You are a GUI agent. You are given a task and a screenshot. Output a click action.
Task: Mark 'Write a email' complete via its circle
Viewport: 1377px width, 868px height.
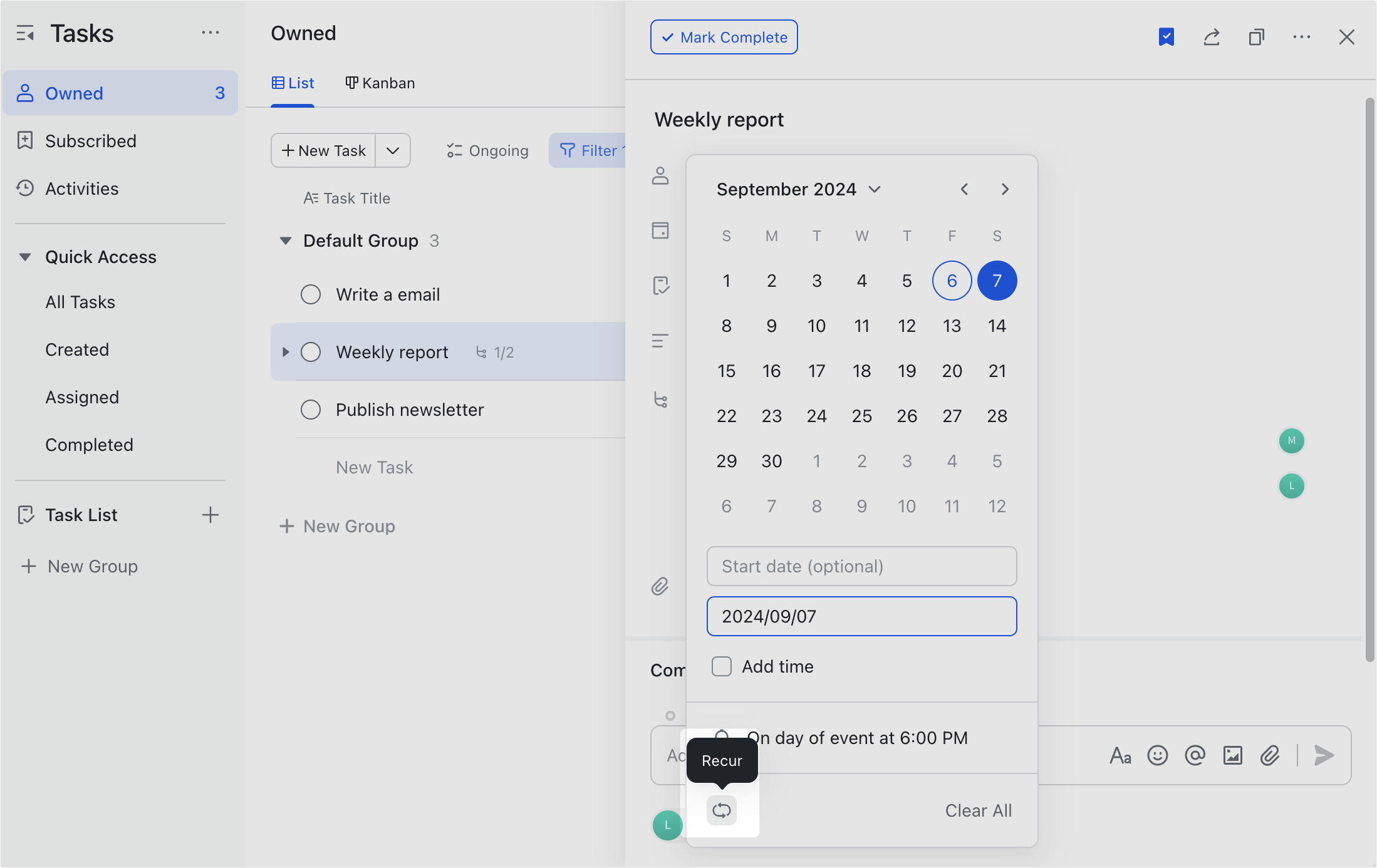pyautogui.click(x=311, y=294)
